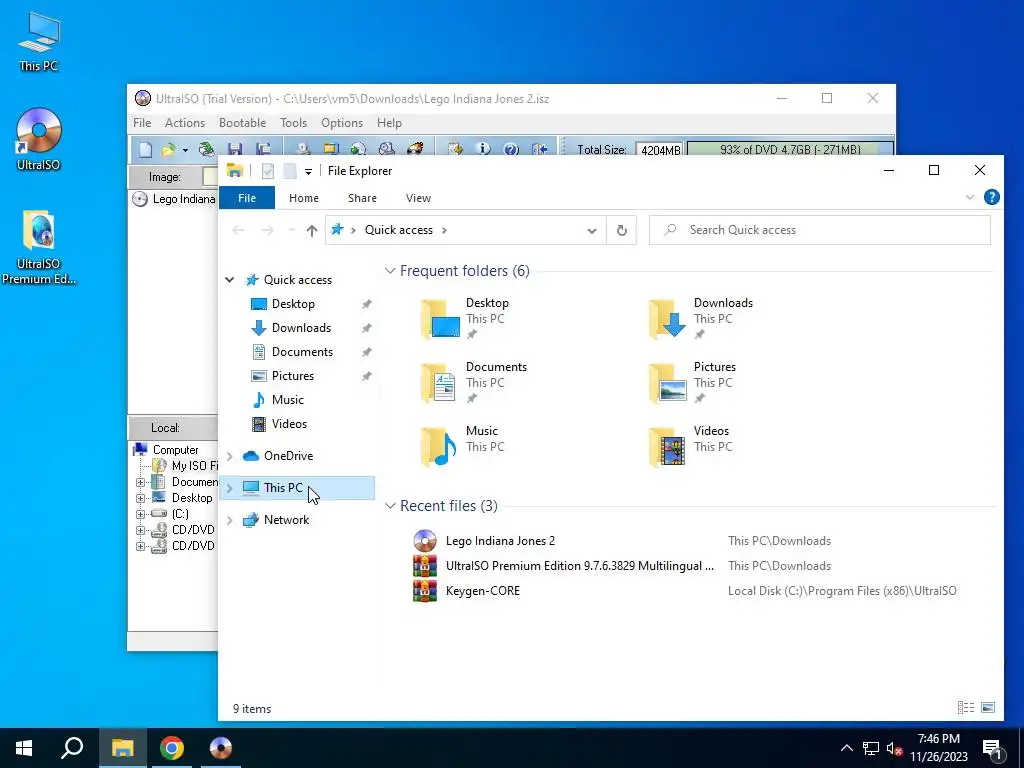Click the Burn CD/DVD image icon in UltraISO
1024x768 pixels.
coord(415,150)
